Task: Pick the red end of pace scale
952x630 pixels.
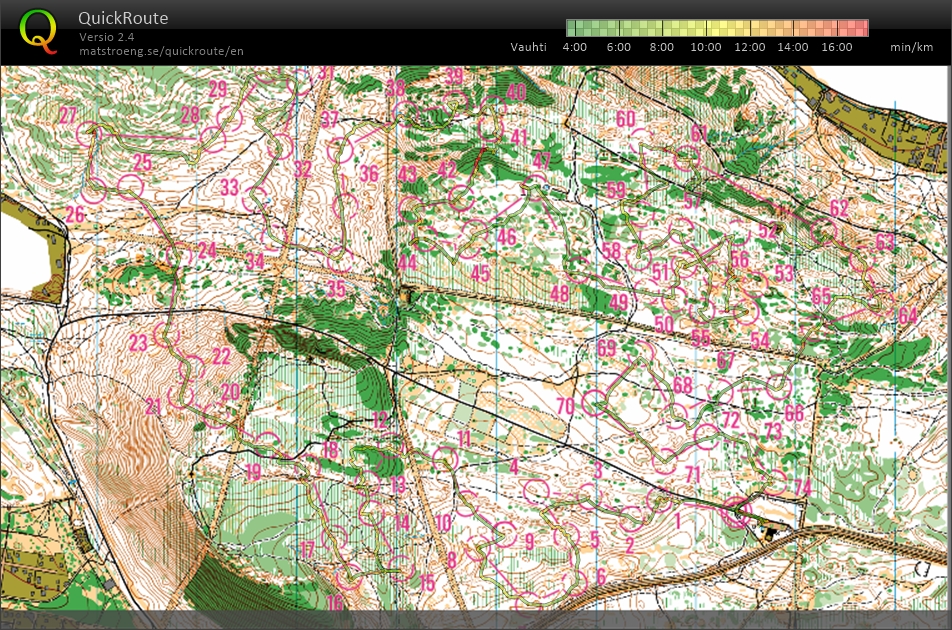Action: [x=862, y=28]
